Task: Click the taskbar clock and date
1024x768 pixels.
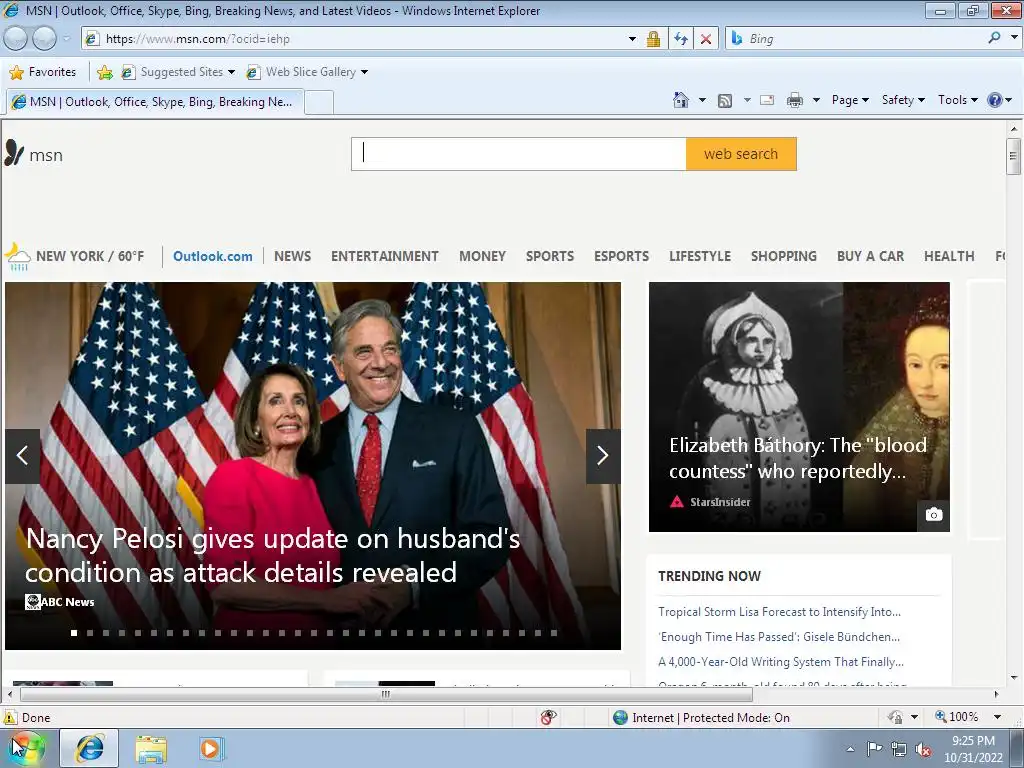Action: [973, 749]
